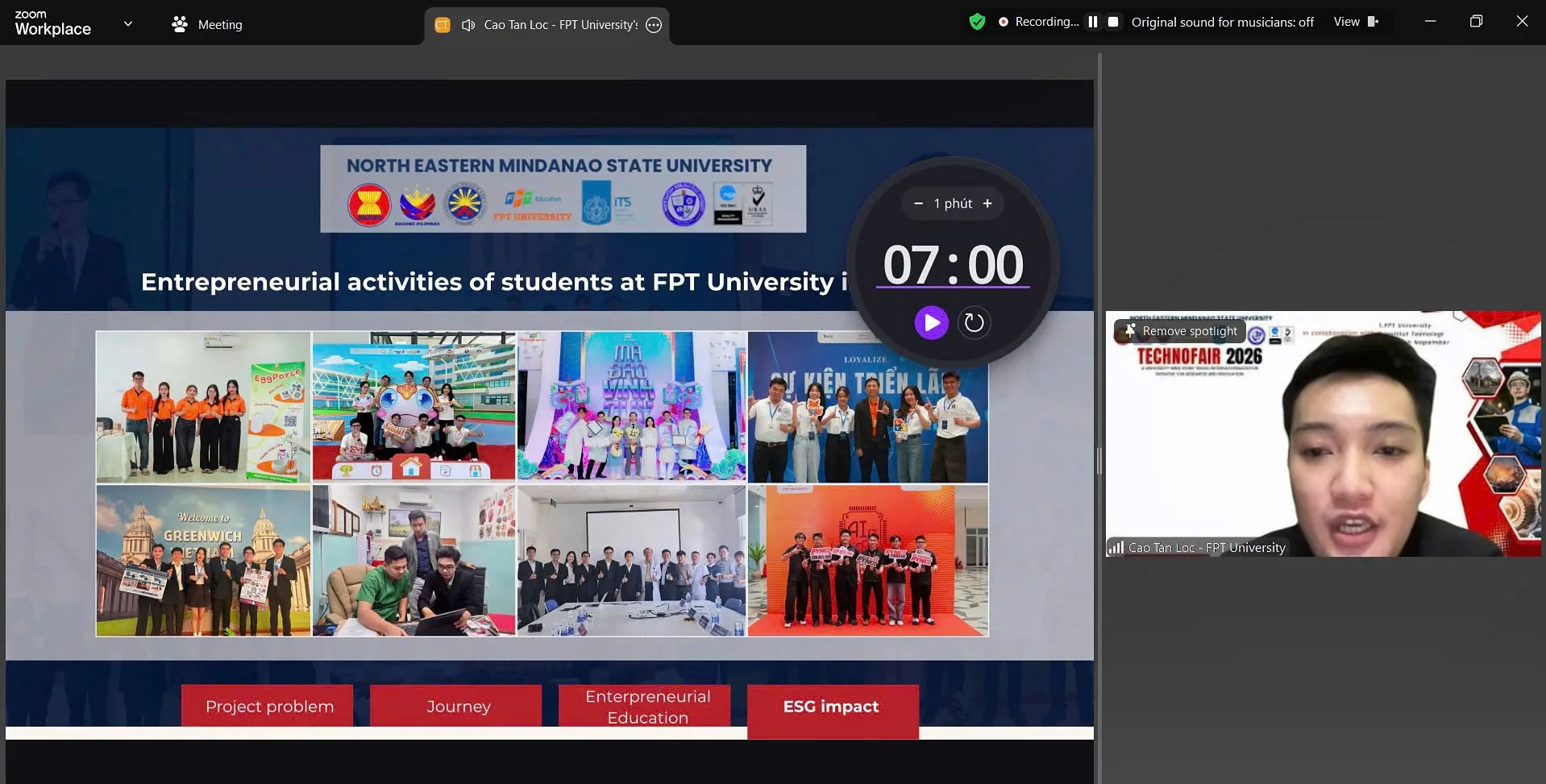
Task: Click the orange CT avatar icon in tab
Action: click(442, 25)
